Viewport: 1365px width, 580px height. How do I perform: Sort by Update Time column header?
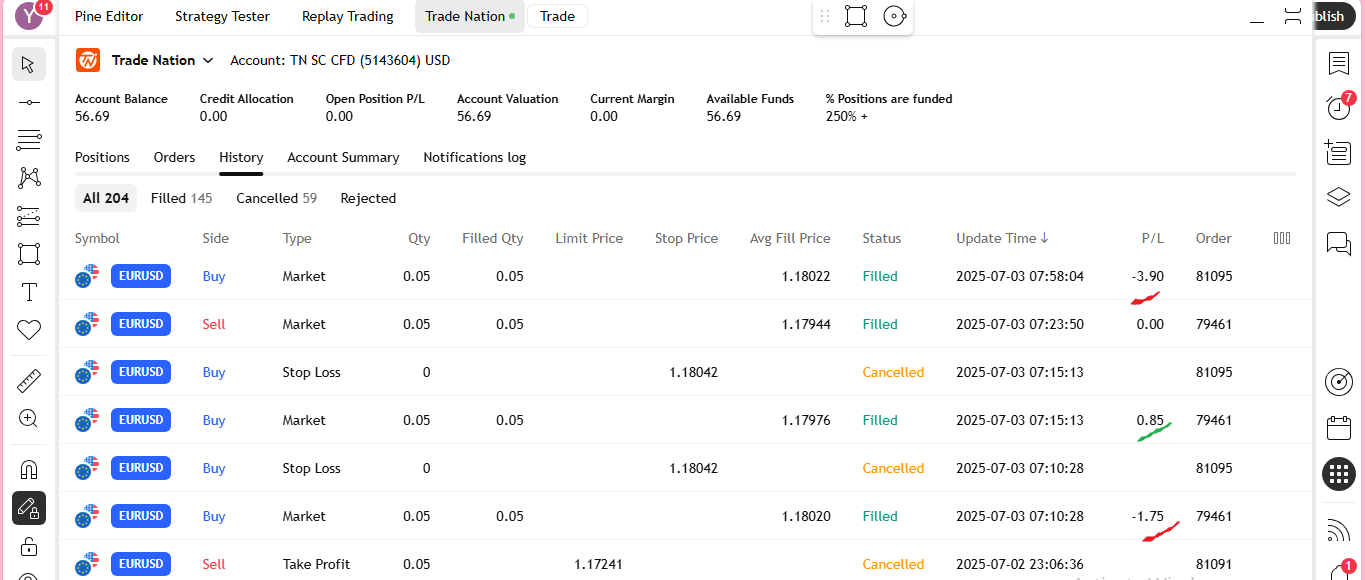pos(1002,238)
